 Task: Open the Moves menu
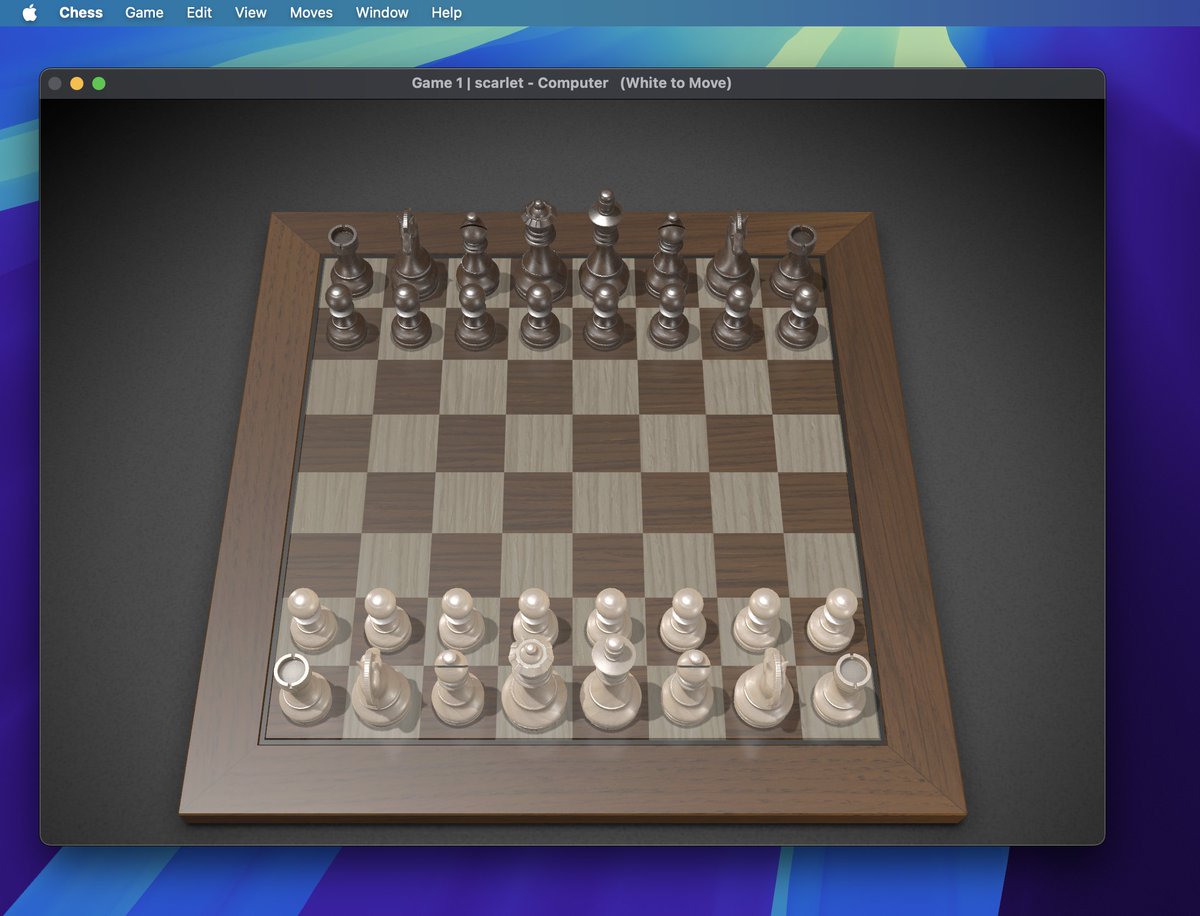point(311,13)
